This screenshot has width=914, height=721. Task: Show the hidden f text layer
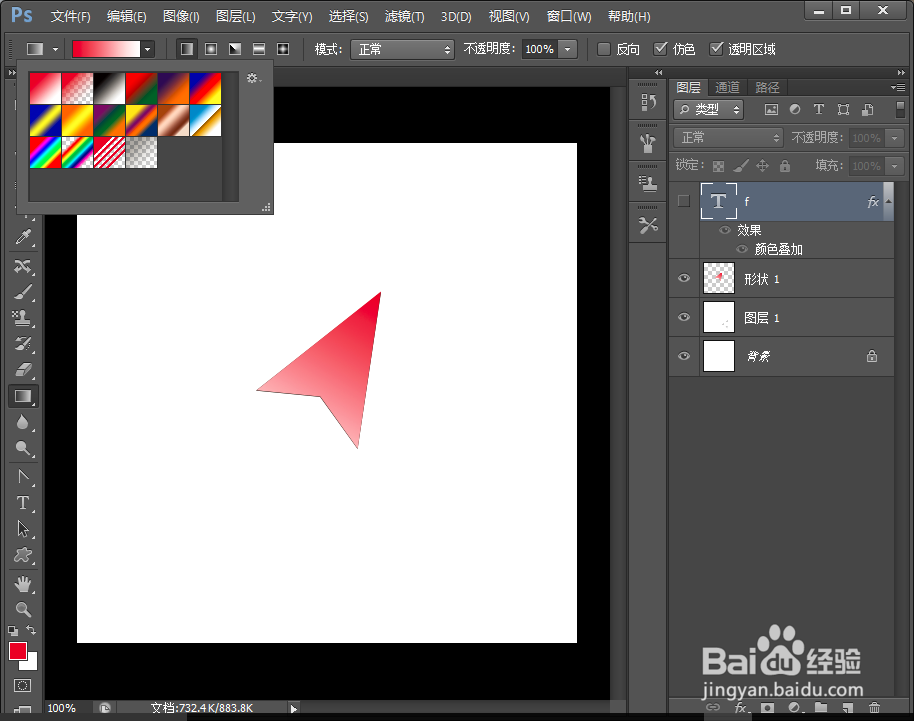click(684, 201)
